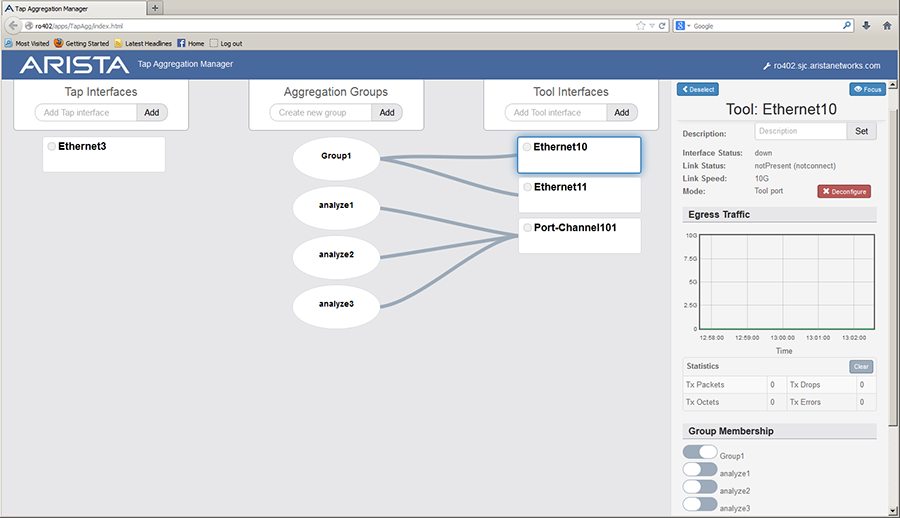
Task: Click the Tx Errors statistics cell
Action: 823,402
